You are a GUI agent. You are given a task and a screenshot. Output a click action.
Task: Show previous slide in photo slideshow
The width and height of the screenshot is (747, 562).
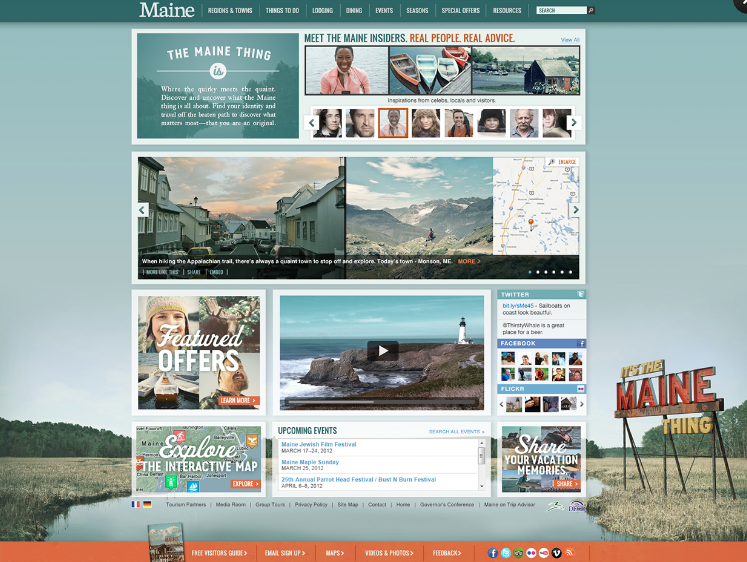(x=143, y=210)
